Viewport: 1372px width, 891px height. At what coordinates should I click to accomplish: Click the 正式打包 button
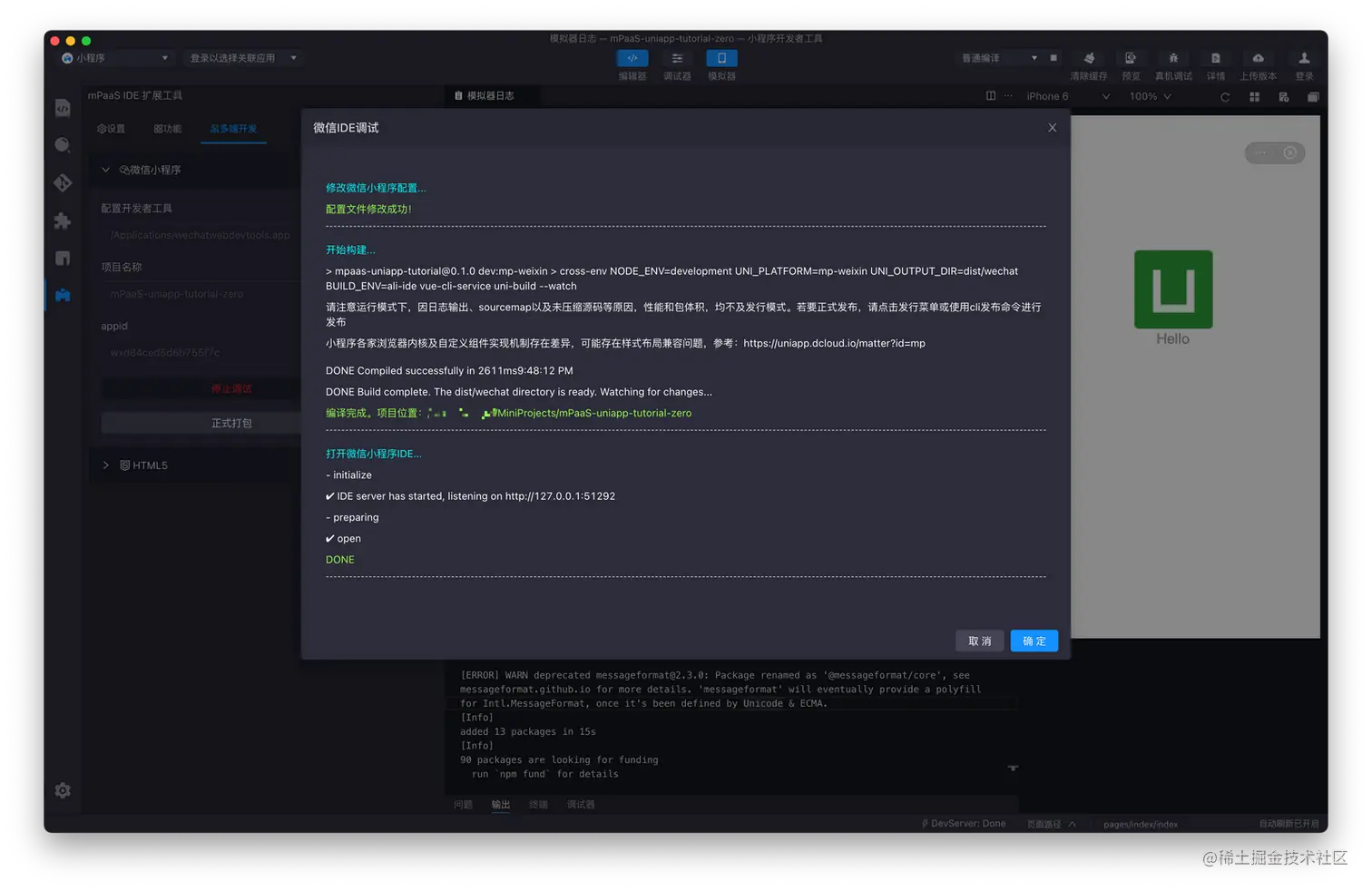(x=201, y=423)
